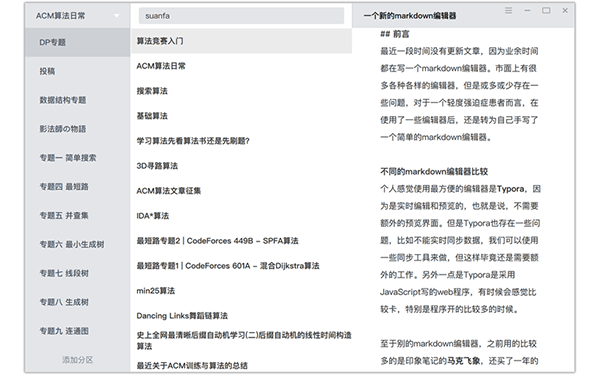Open 专题七 线段树 category
The width and height of the screenshot is (600, 375).
point(78,273)
